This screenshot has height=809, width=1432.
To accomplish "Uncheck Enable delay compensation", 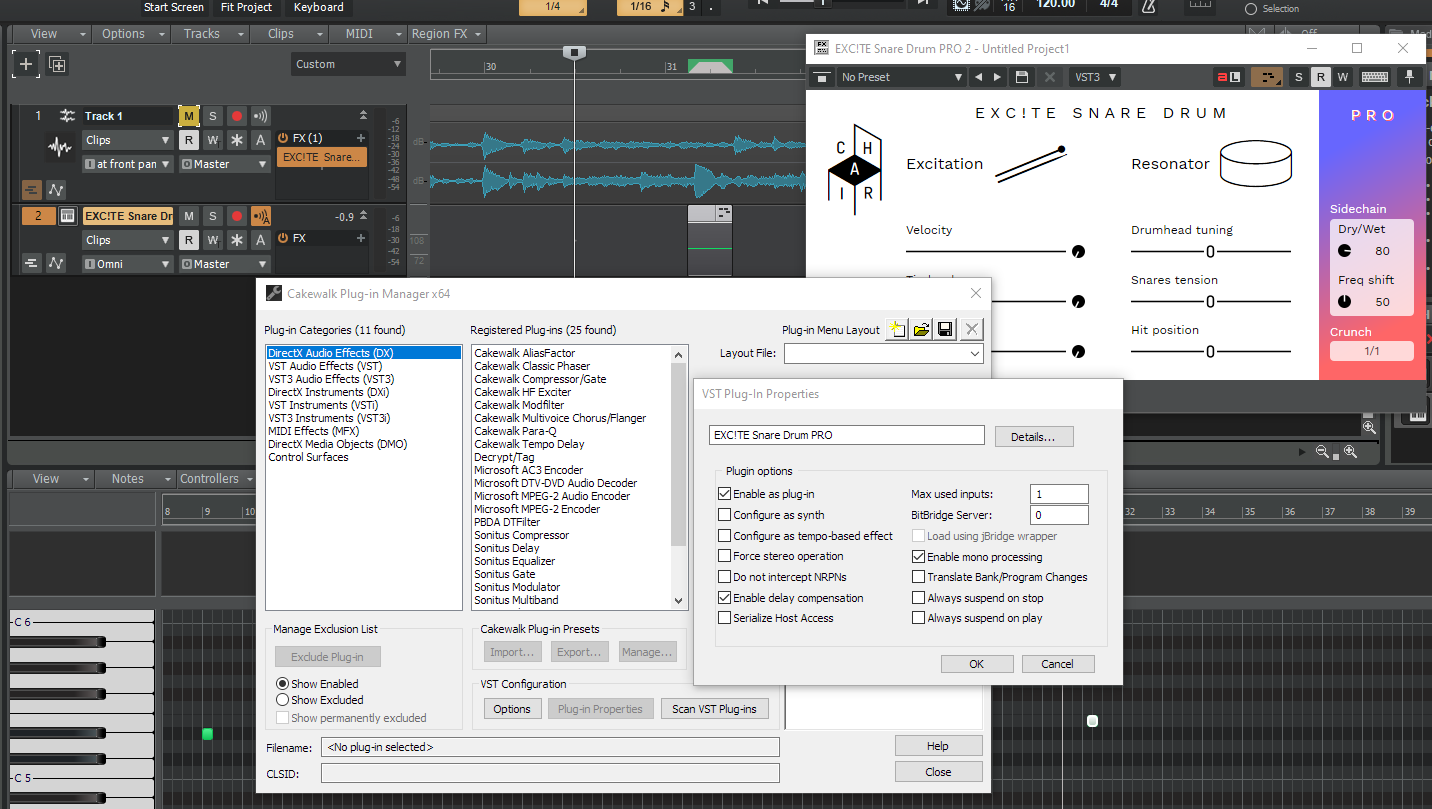I will pyautogui.click(x=725, y=598).
